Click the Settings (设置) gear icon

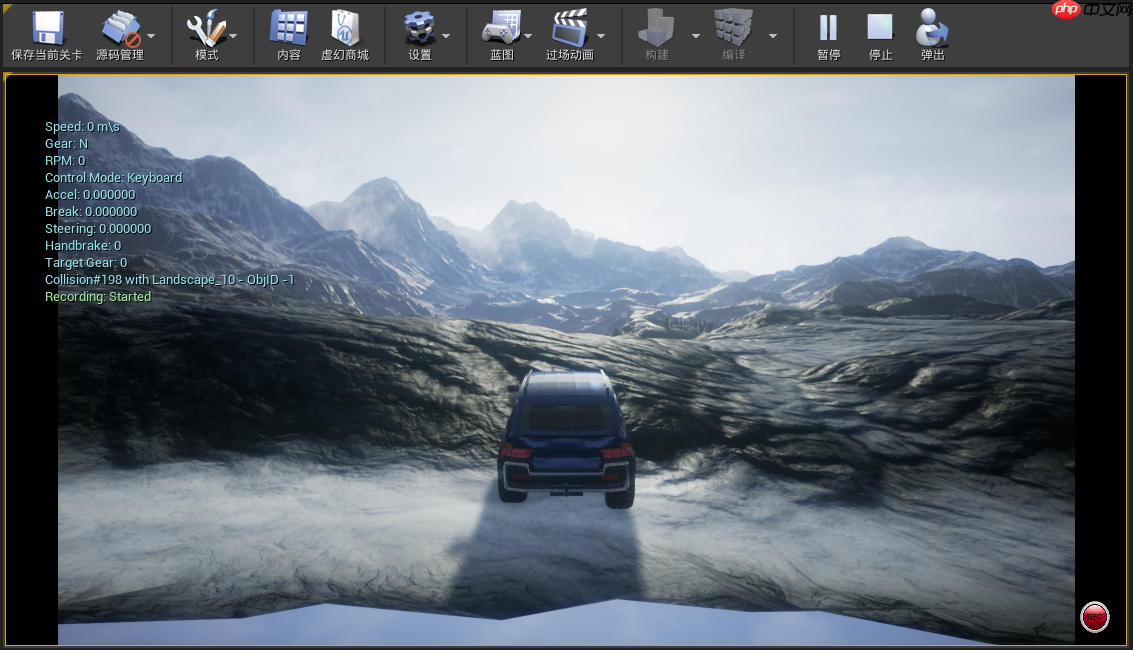[x=420, y=29]
